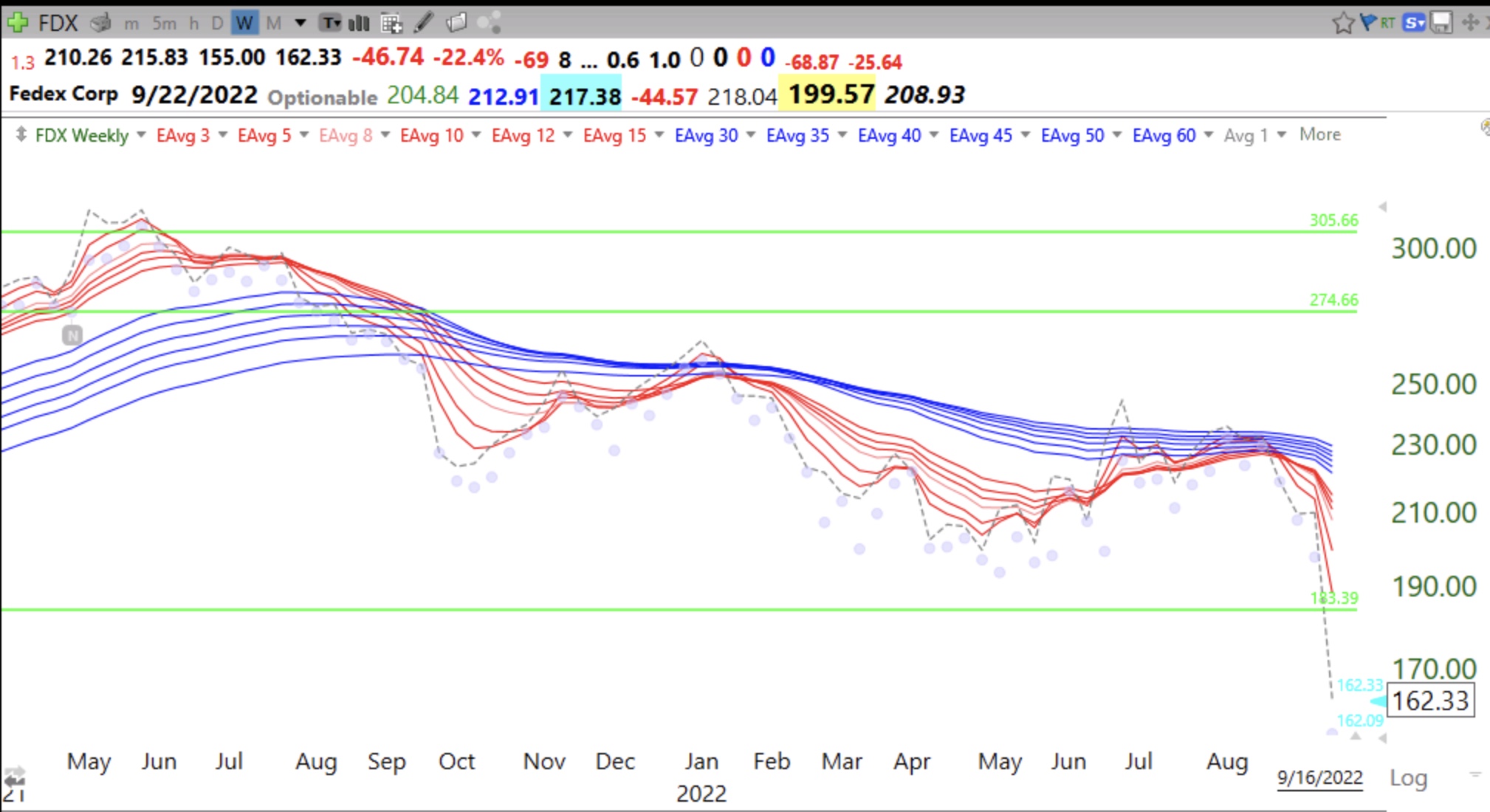Toggle the Log scale option

tap(1408, 778)
